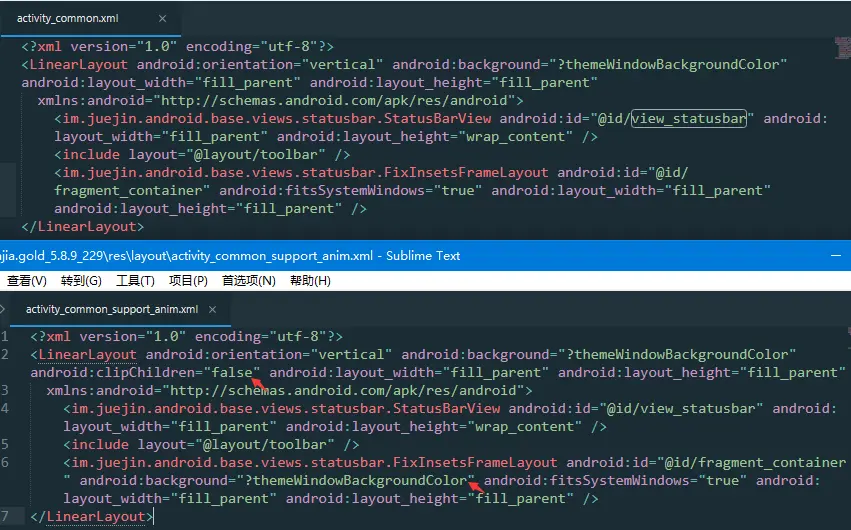Click @id/fragment_container in the lower editor
Screen dimensions: 851x530
755,462
